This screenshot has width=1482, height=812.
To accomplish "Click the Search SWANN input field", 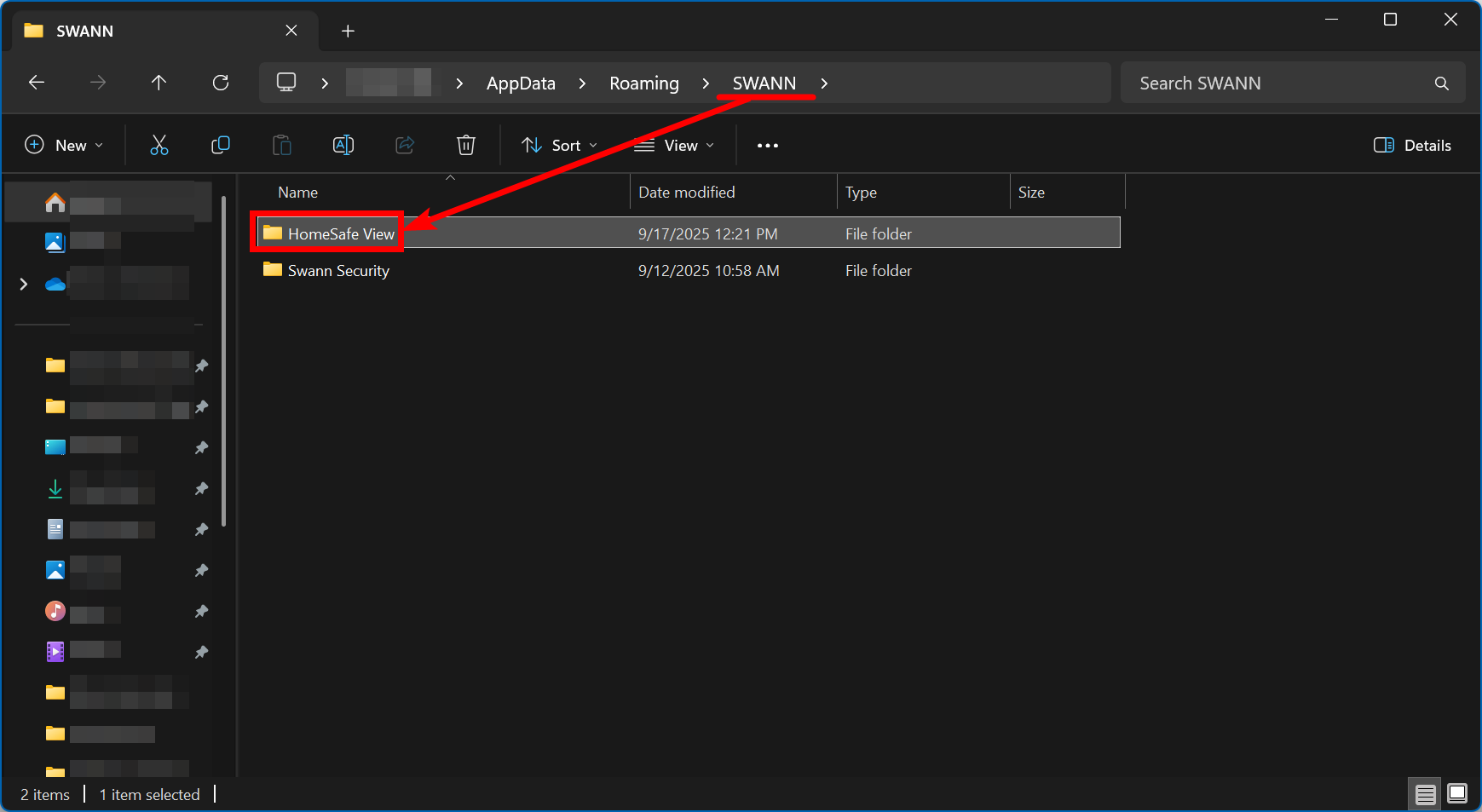I will click(x=1278, y=84).
